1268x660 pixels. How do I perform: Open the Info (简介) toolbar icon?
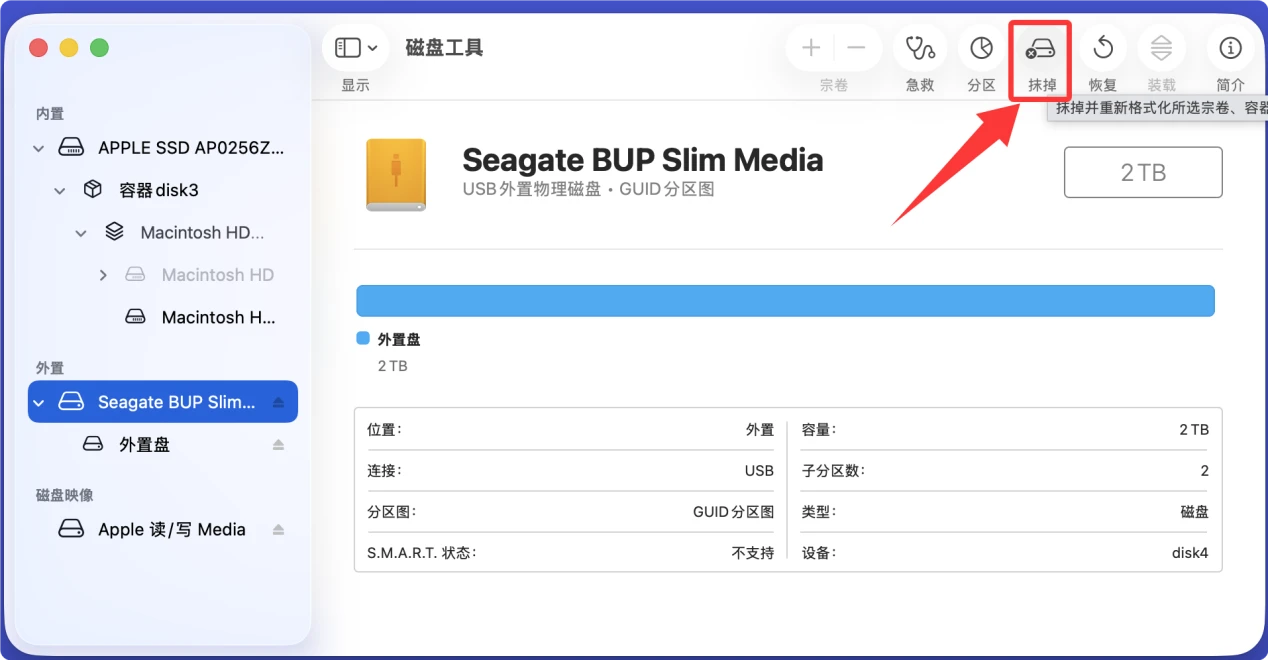pos(1231,48)
